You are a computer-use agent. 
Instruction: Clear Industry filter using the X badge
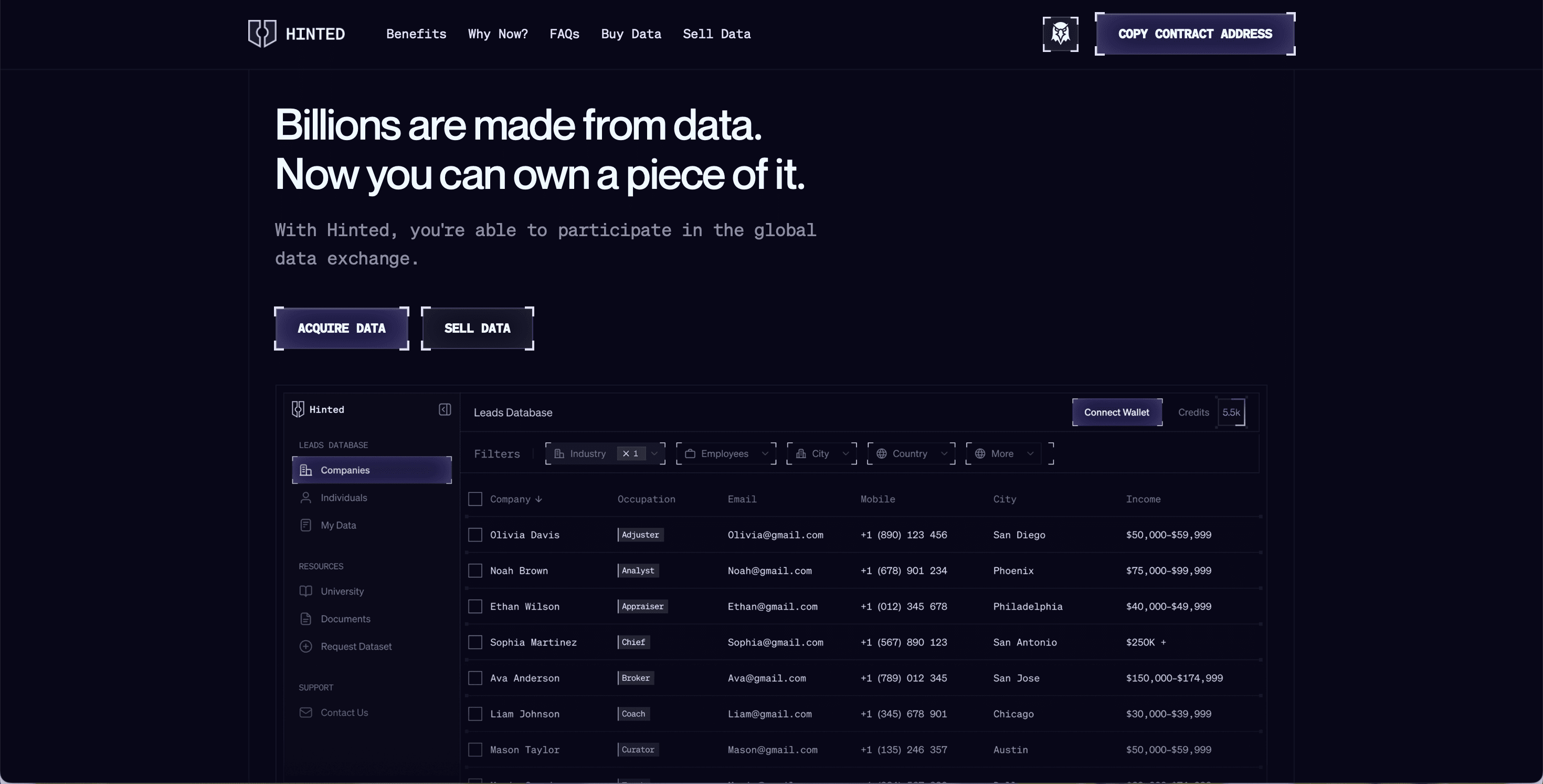coord(627,453)
